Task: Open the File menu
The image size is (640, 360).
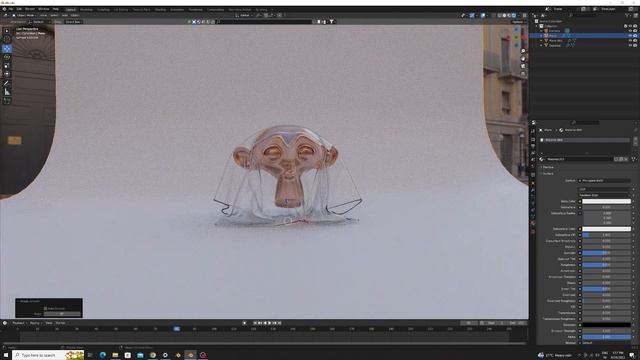Action: click(x=11, y=9)
